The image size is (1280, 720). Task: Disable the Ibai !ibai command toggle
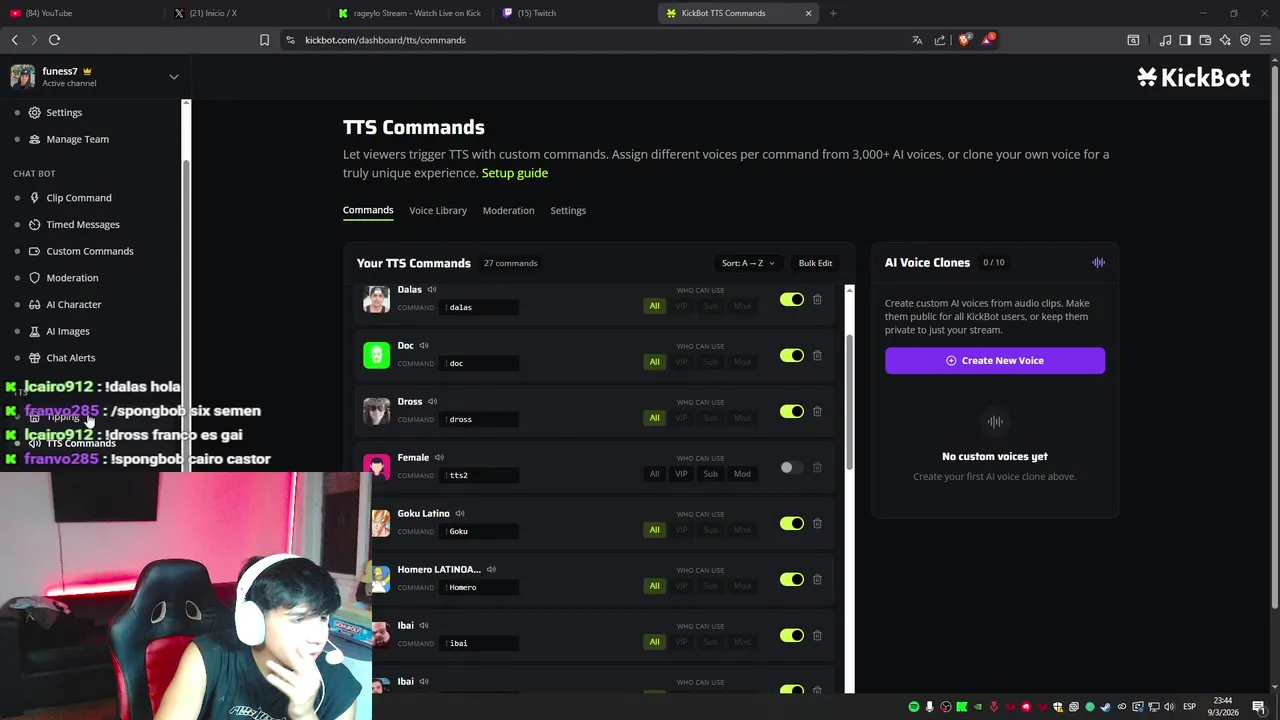(x=792, y=635)
